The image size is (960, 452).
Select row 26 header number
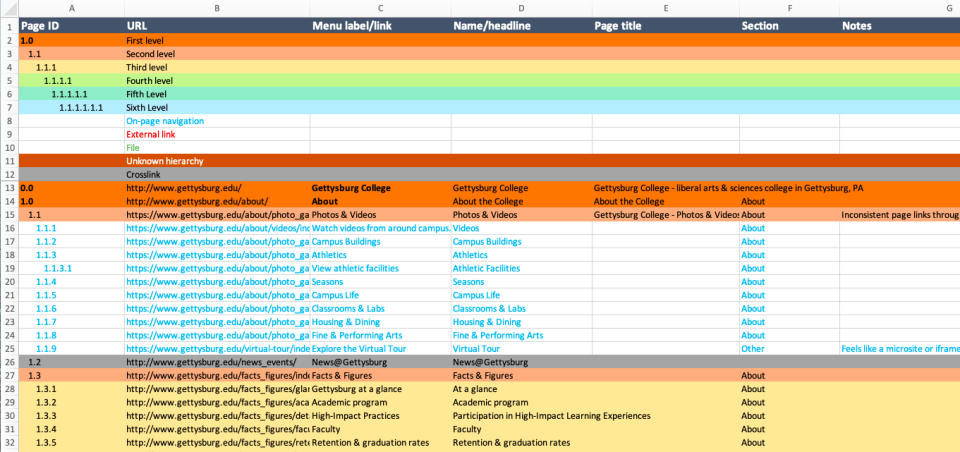pyautogui.click(x=9, y=362)
